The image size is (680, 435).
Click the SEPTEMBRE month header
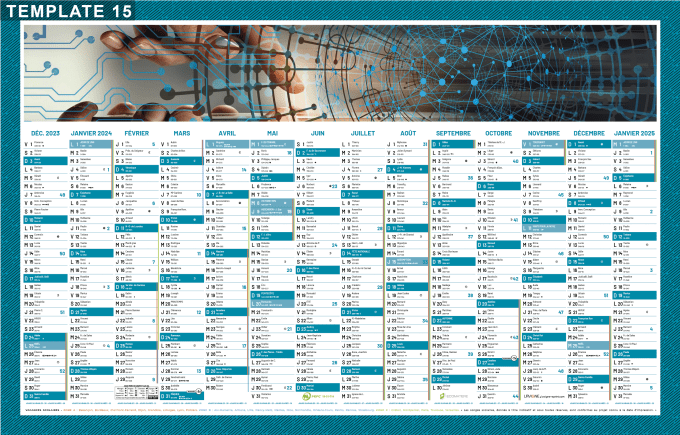click(x=453, y=133)
